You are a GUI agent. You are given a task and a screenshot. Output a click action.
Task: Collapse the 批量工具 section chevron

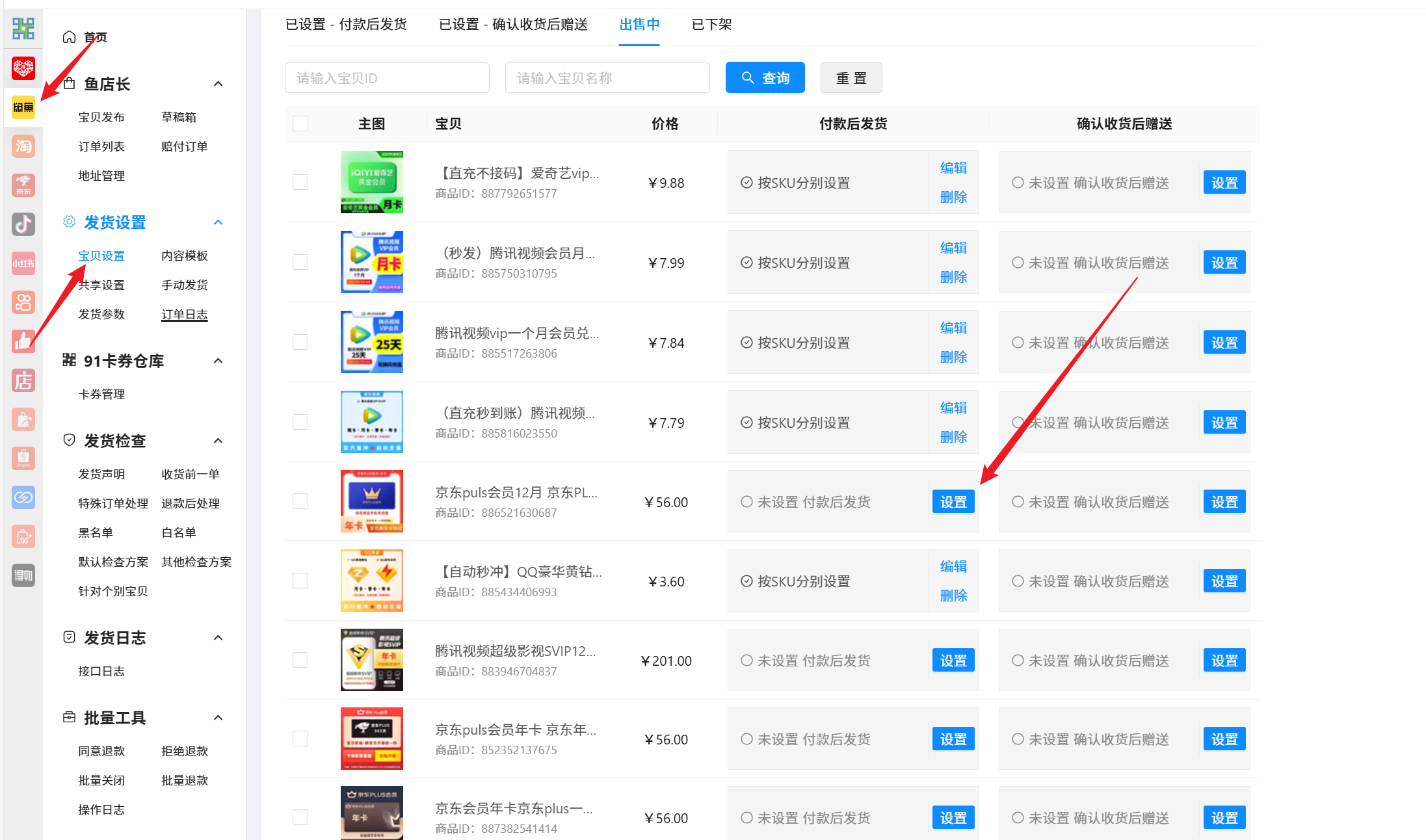point(218,718)
